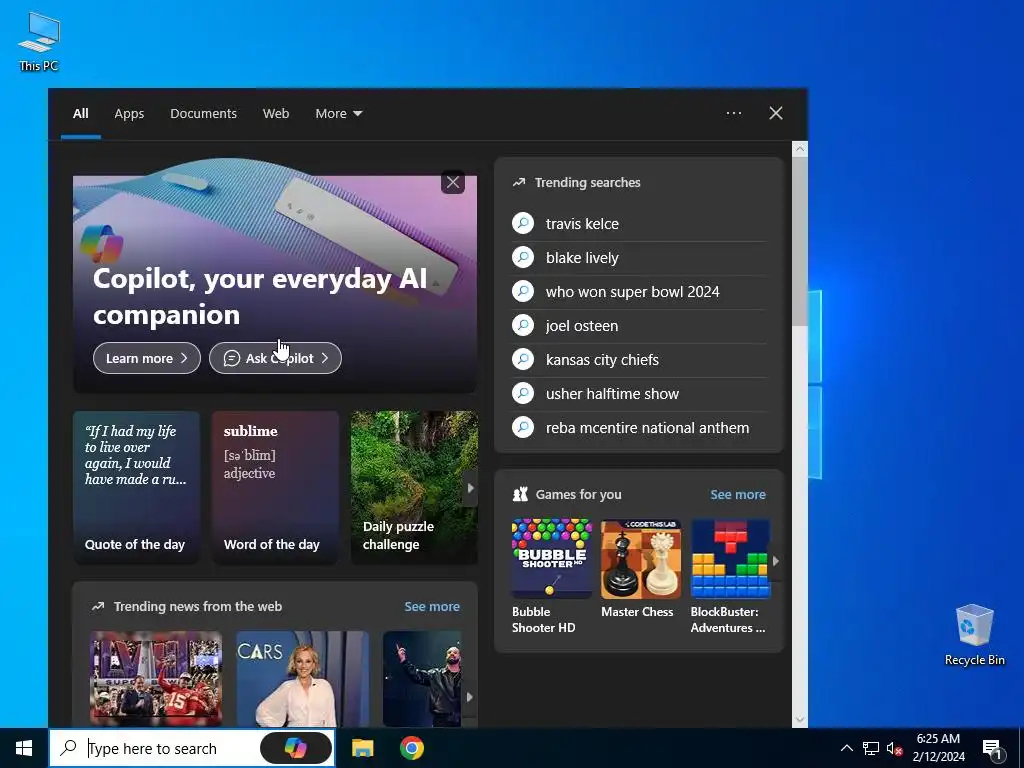Click the Games for you heading
The width and height of the screenshot is (1024, 768).
click(579, 494)
